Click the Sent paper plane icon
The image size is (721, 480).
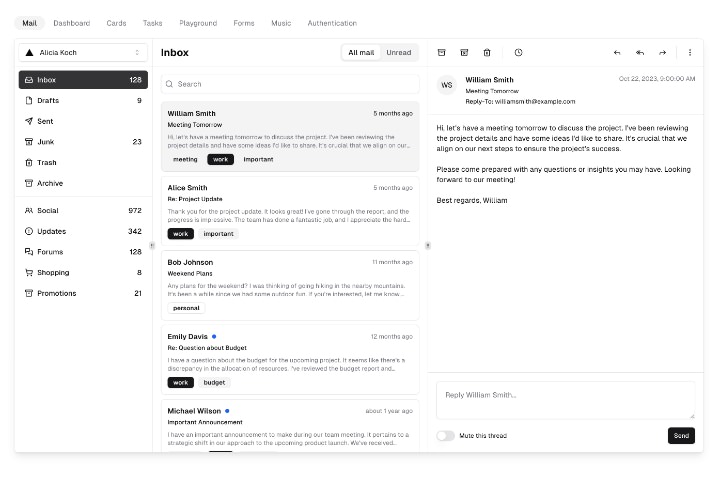click(x=29, y=121)
